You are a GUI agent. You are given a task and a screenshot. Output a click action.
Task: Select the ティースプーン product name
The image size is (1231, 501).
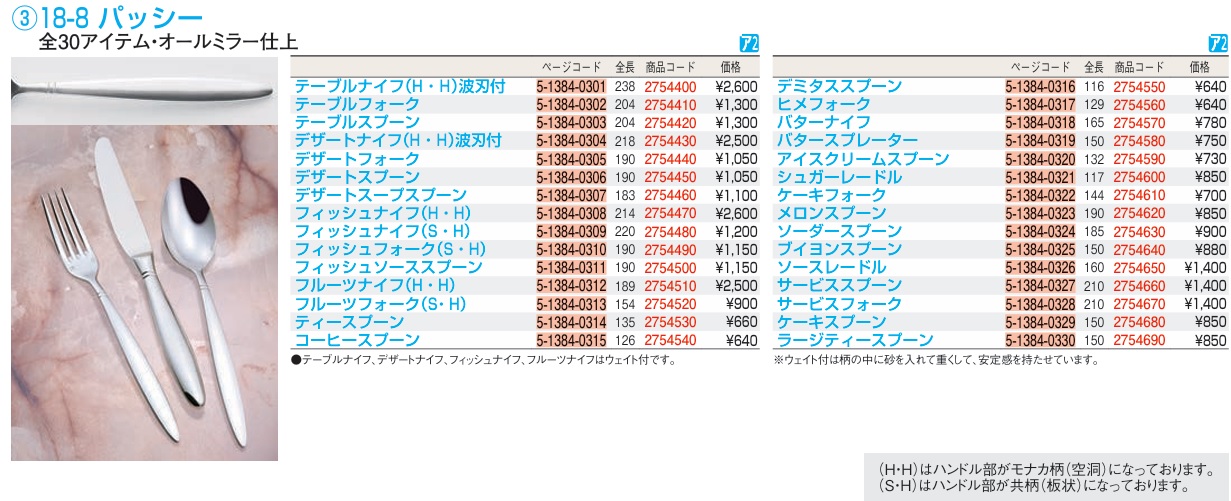click(x=350, y=321)
